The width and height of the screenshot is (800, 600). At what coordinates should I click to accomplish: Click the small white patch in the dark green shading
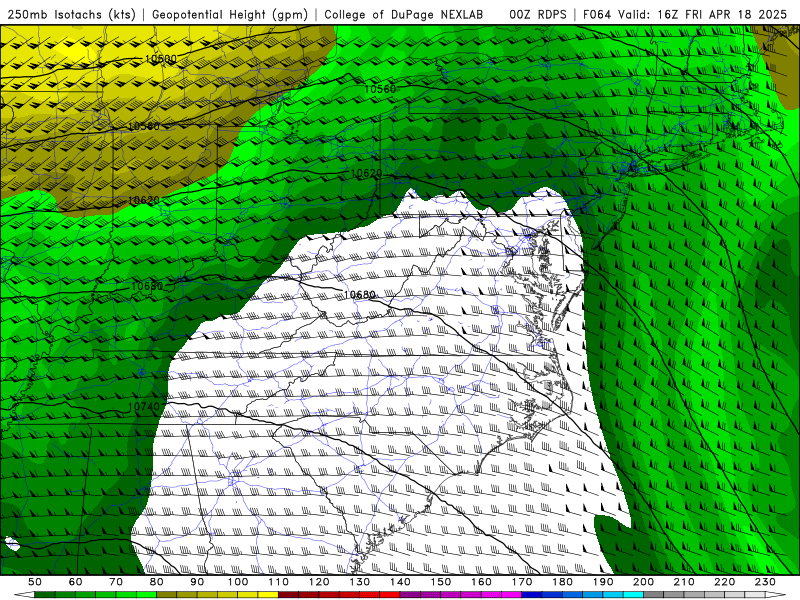point(12,544)
